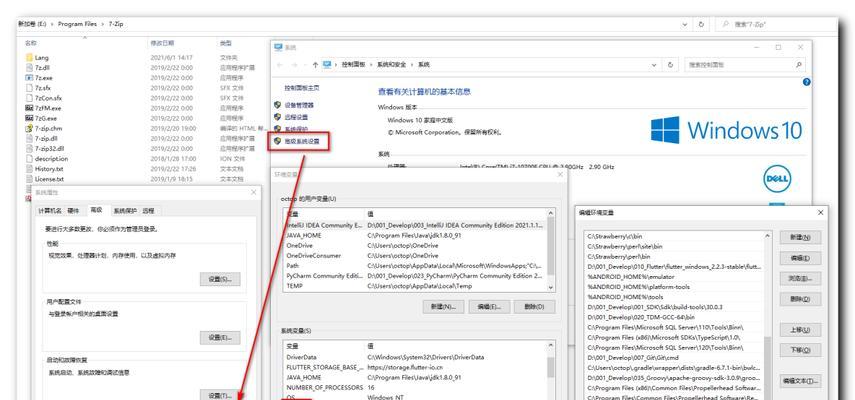Viewport: 855px width, 400px height.
Task: Click 编辑文本(T) in edit environment variable dialog
Action: coord(800,380)
